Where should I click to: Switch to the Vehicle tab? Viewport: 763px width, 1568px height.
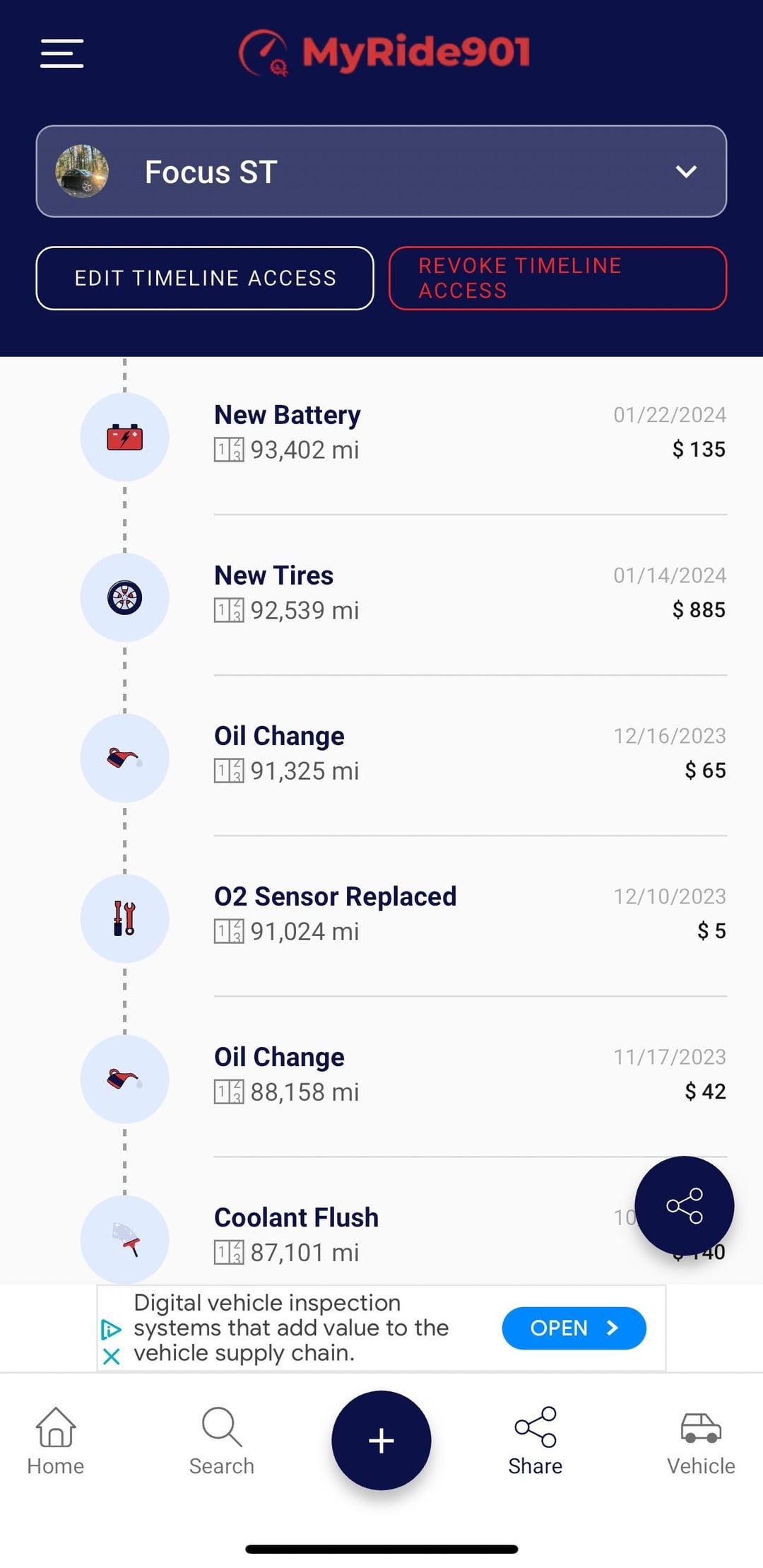[701, 1441]
